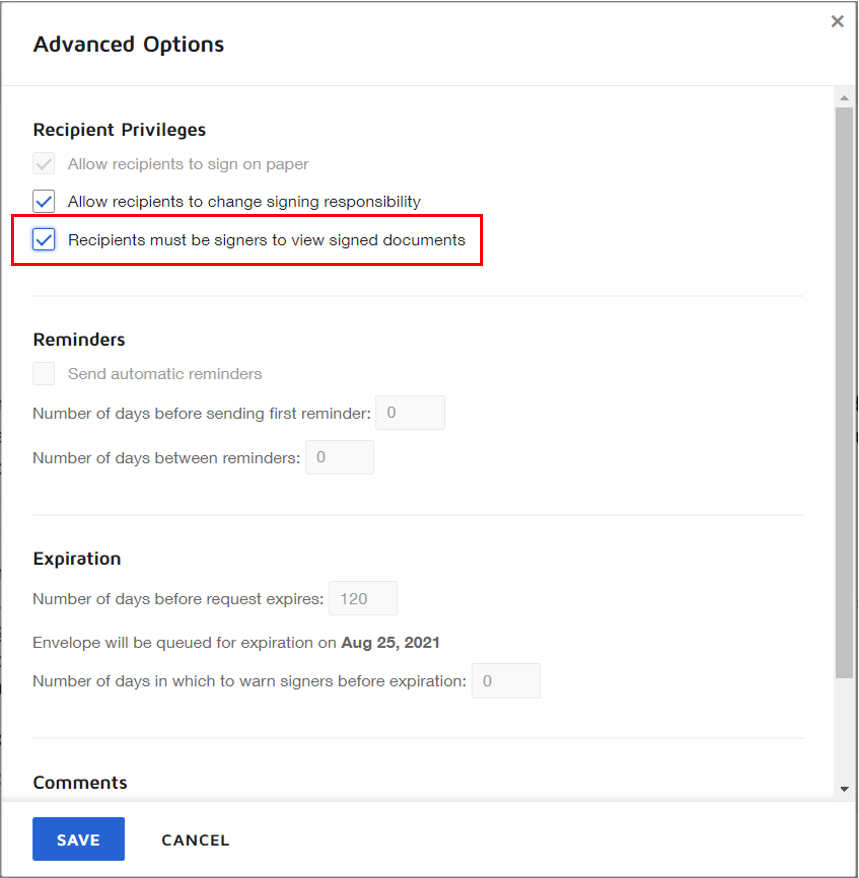Click the Comments section heading
The image size is (859, 878).
point(80,783)
